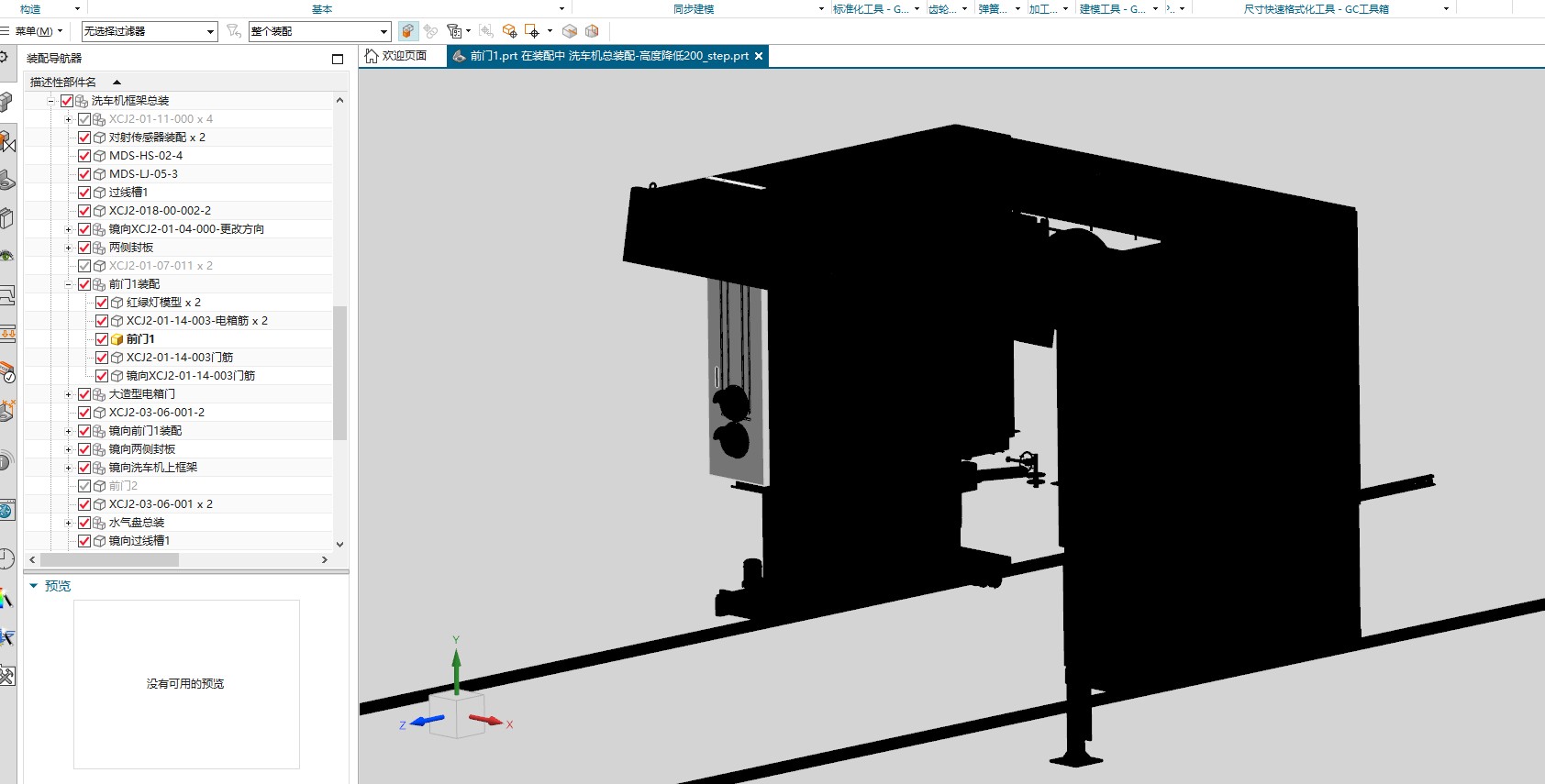Expand the 镜向XCJ2-01-04-000-更改方向 node
This screenshot has height=784, width=1545.
[68, 229]
